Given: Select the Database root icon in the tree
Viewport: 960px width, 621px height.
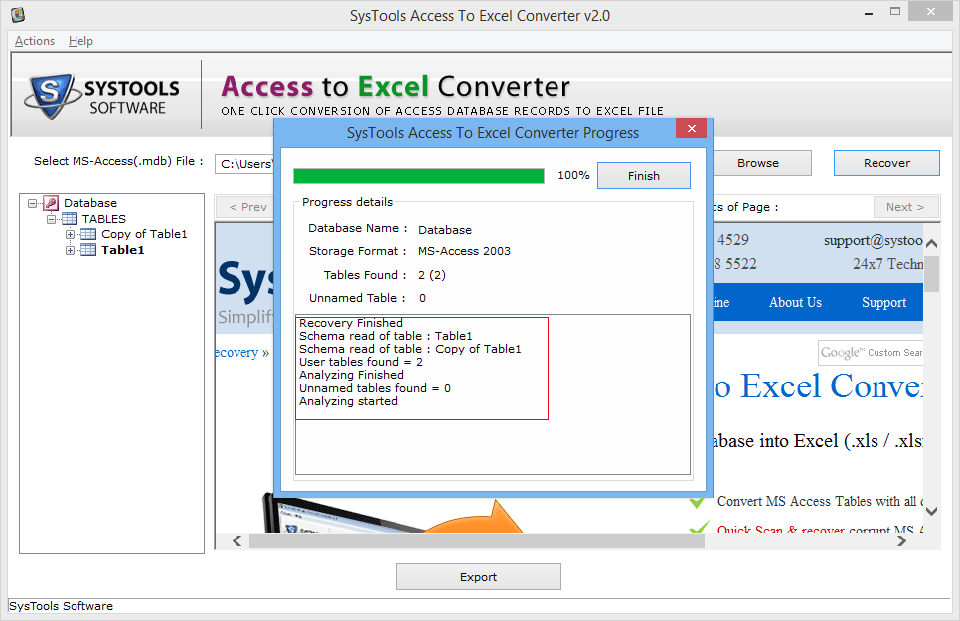Looking at the screenshot, I should (x=51, y=203).
